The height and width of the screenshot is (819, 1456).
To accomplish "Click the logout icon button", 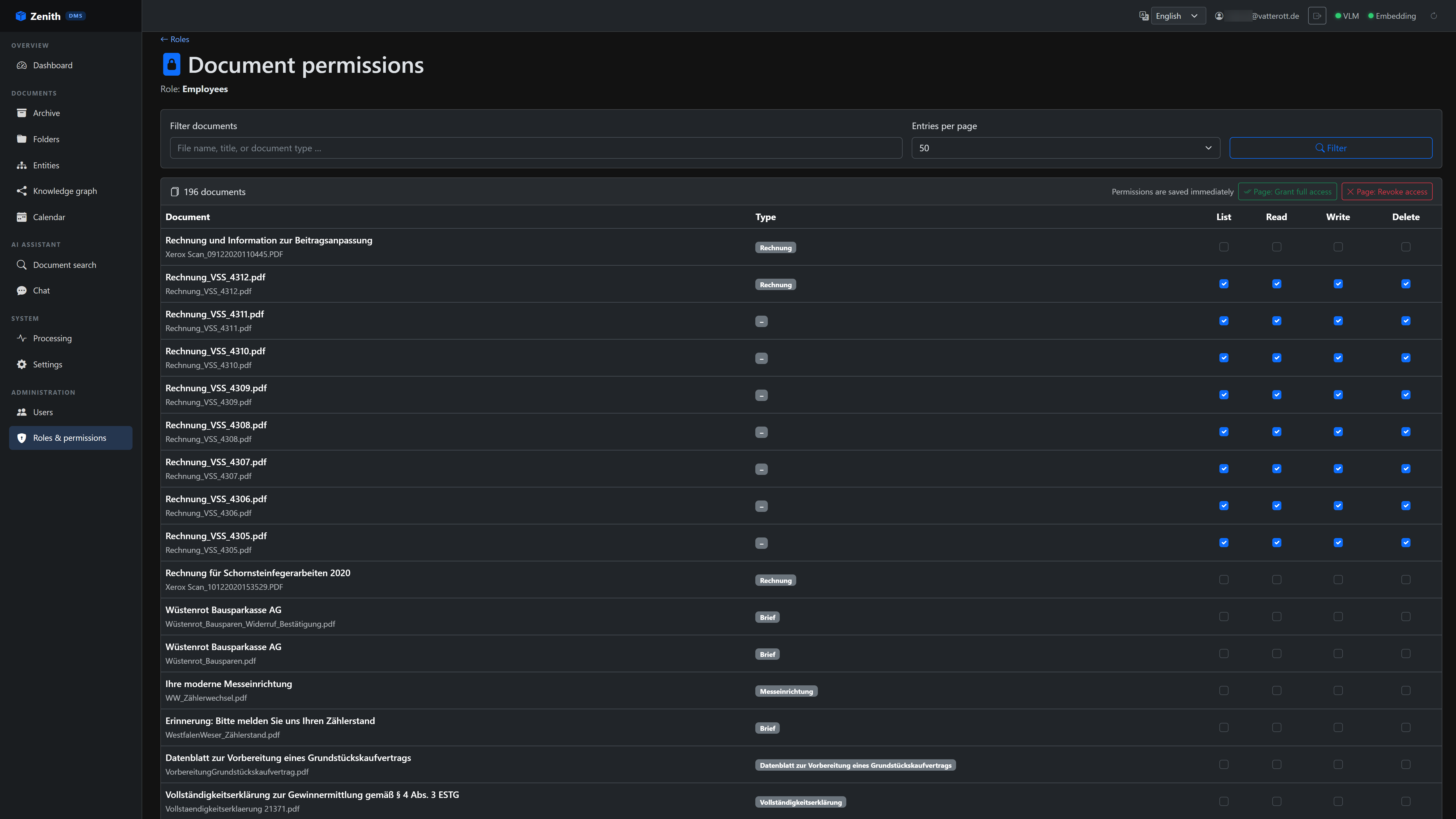I will (1317, 16).
